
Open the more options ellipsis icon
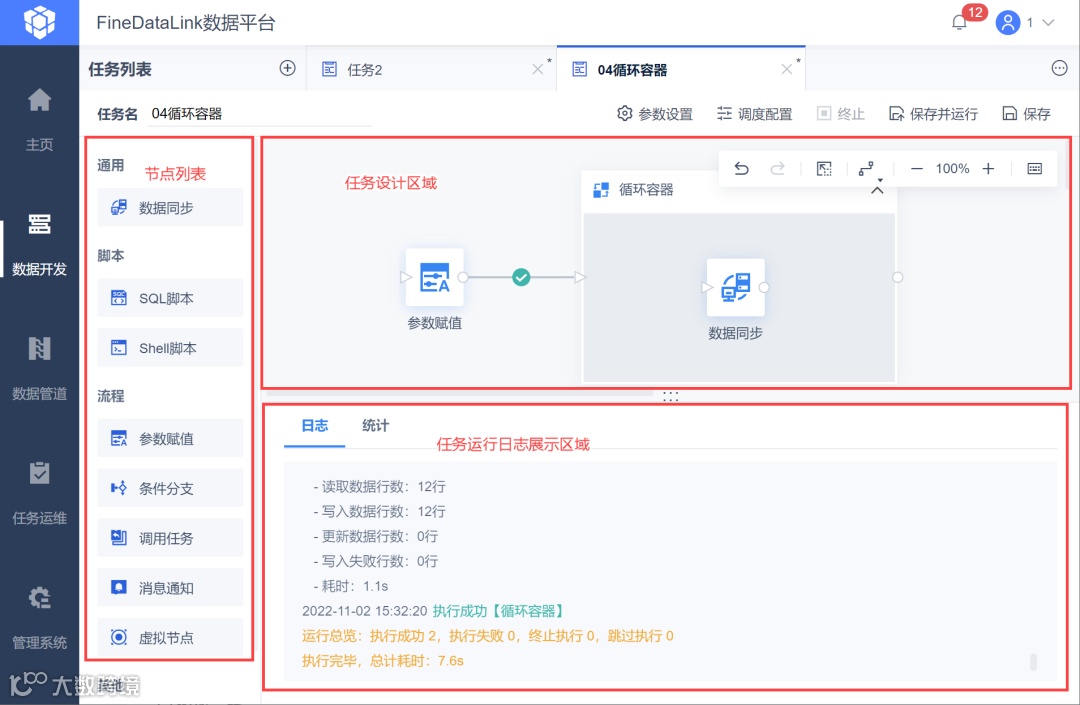point(1059,68)
